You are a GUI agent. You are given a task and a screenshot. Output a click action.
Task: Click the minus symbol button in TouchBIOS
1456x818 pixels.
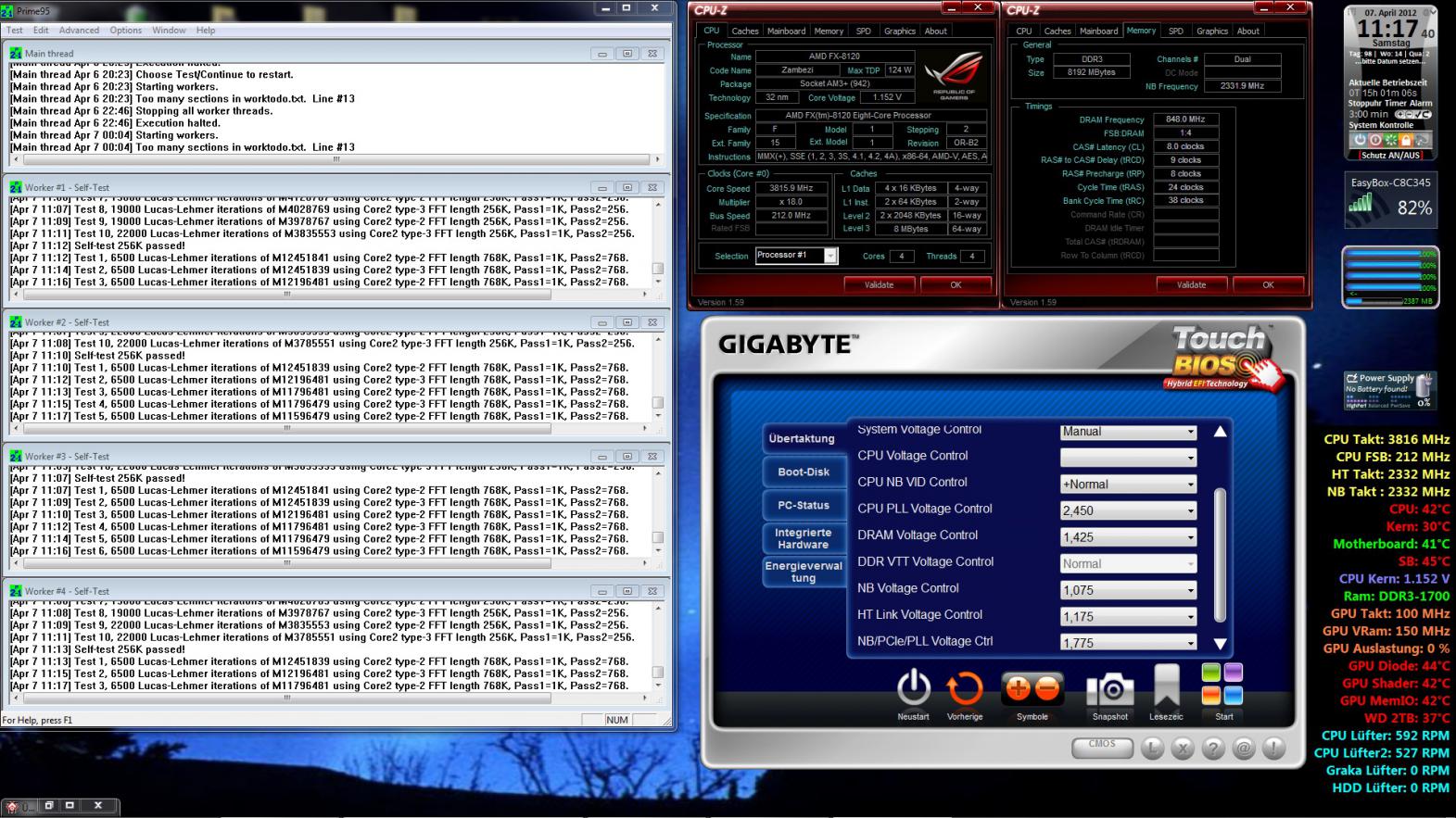click(x=1047, y=688)
